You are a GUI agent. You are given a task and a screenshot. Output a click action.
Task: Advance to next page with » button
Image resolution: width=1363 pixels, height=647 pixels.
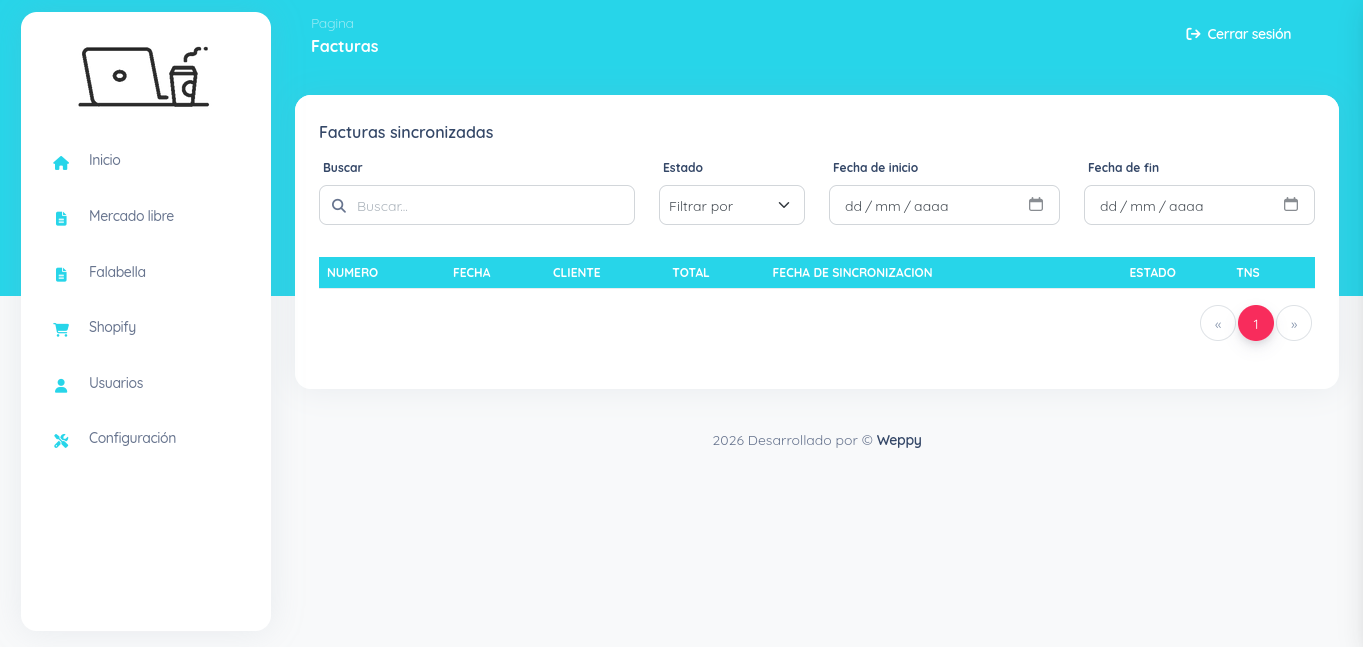click(1294, 324)
